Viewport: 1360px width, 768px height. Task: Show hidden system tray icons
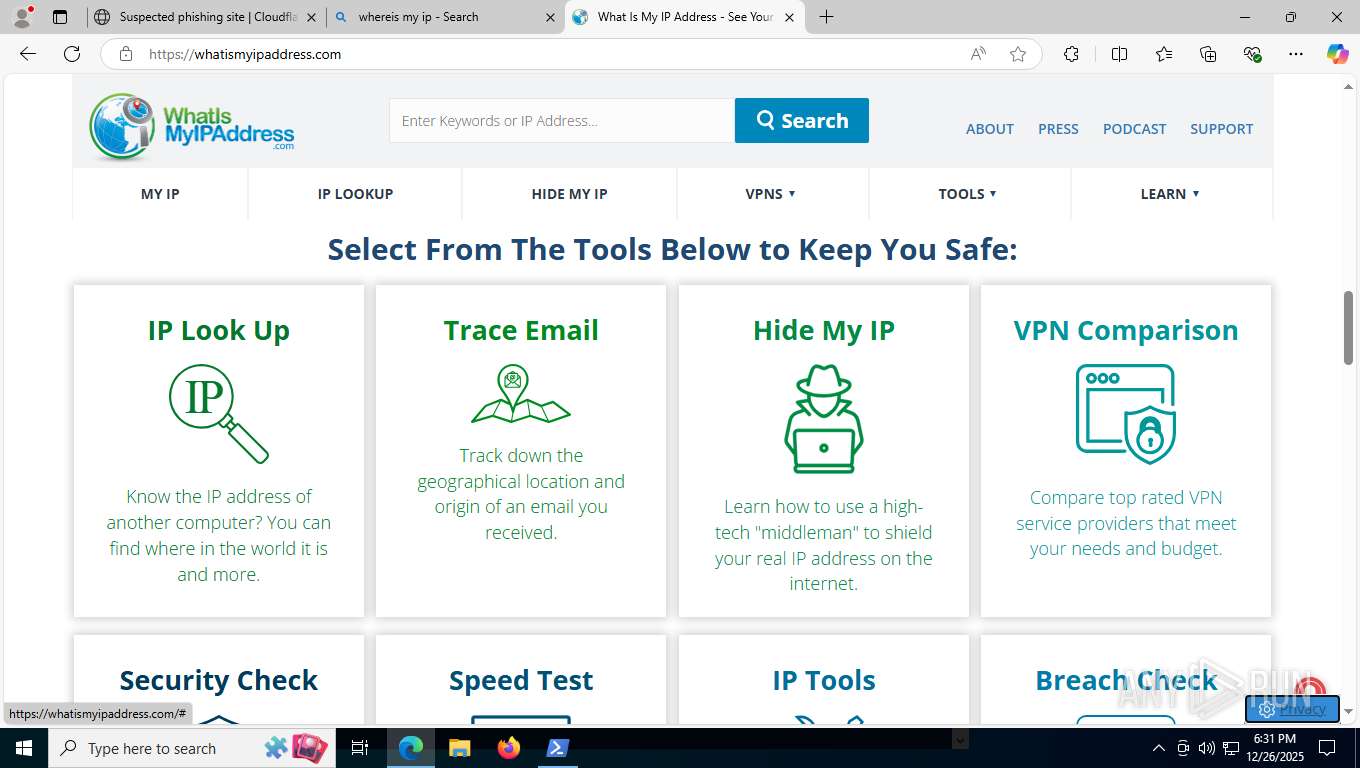pos(1159,748)
